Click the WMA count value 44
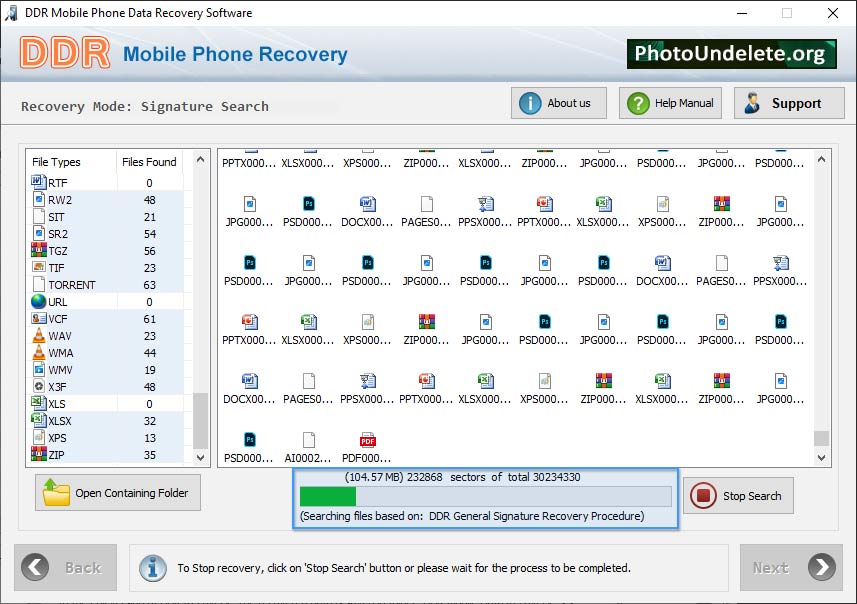The image size is (857, 604). (149, 353)
